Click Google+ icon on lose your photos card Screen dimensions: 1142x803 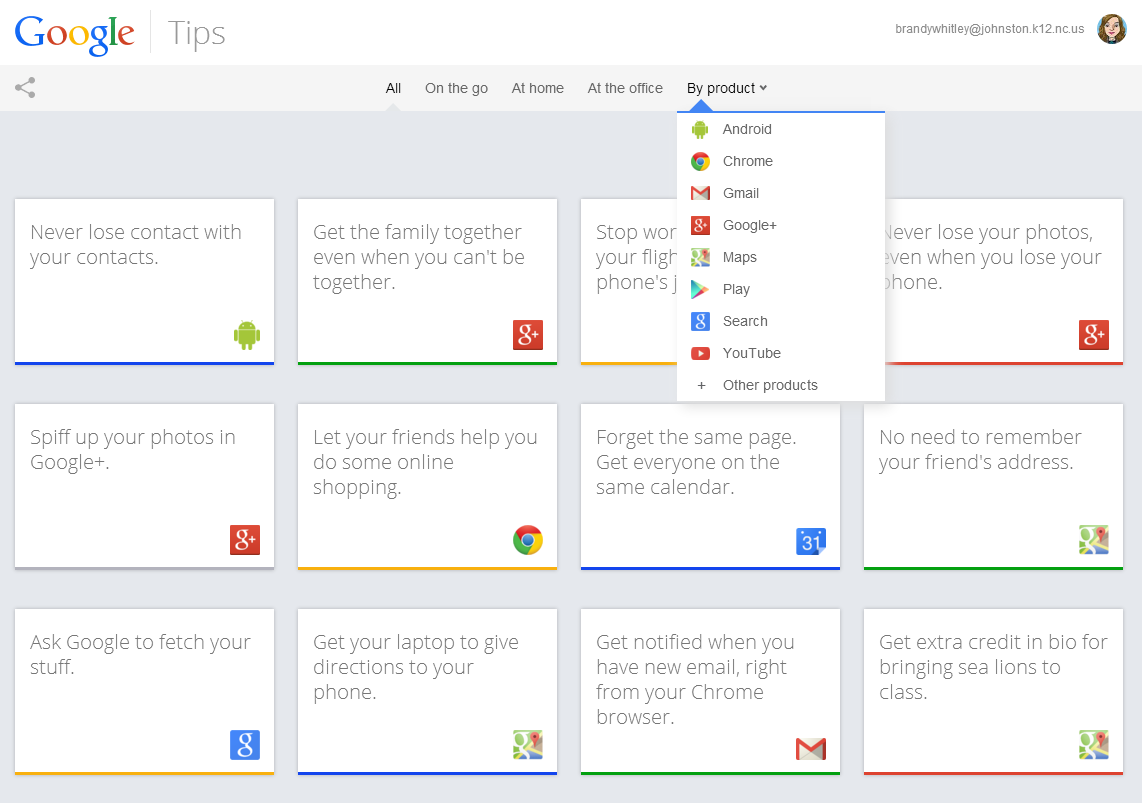point(1094,335)
